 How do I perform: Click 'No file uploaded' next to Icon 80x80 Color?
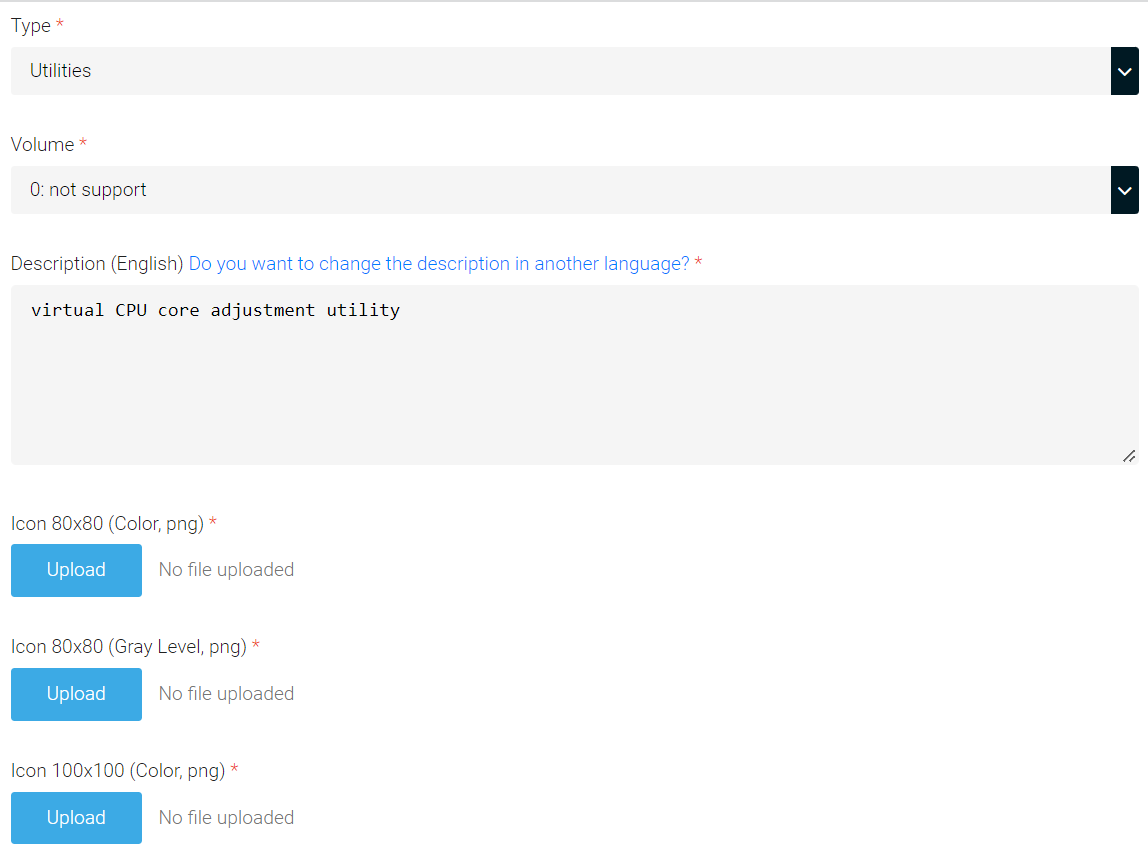225,569
